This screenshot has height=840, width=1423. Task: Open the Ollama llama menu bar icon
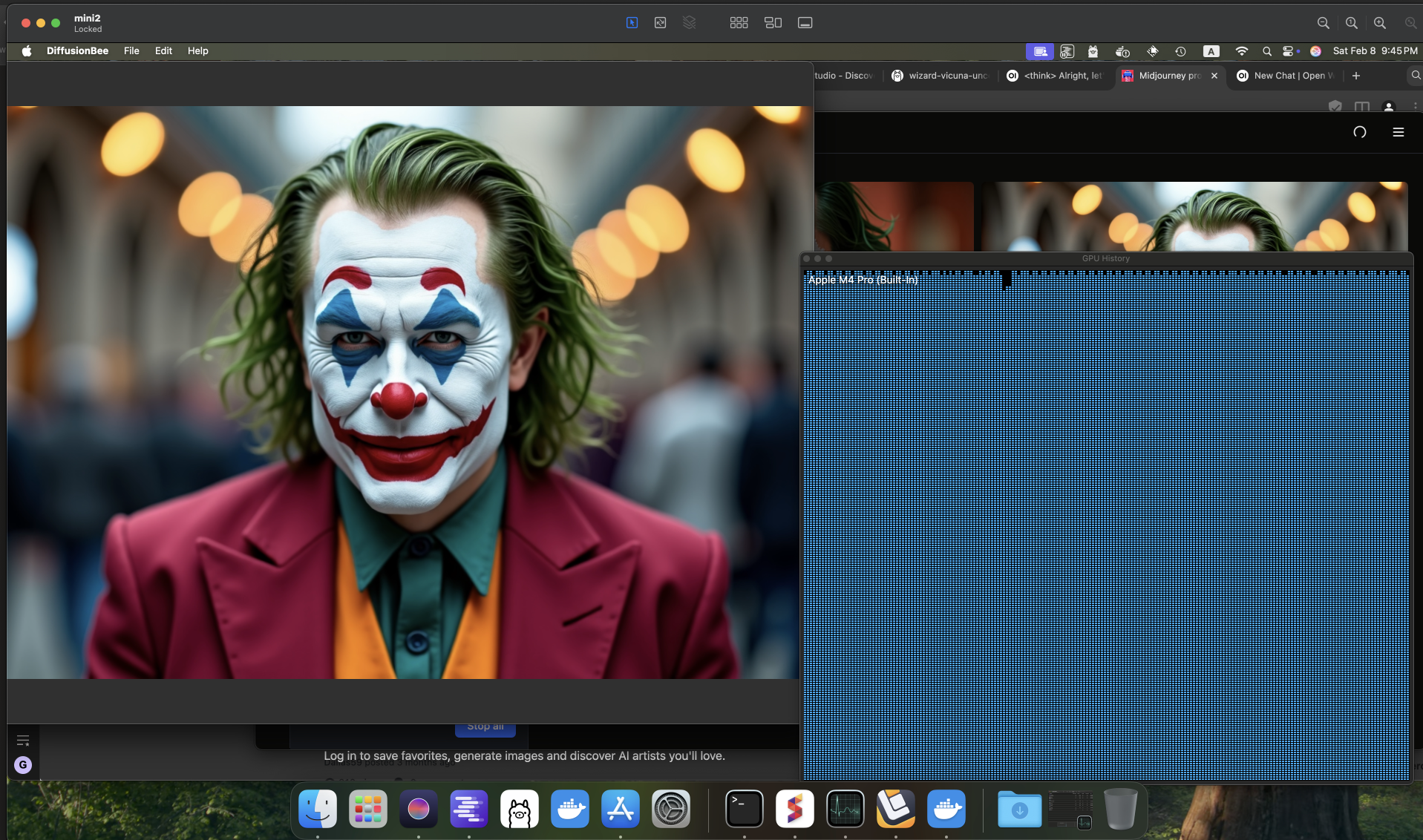[1093, 51]
